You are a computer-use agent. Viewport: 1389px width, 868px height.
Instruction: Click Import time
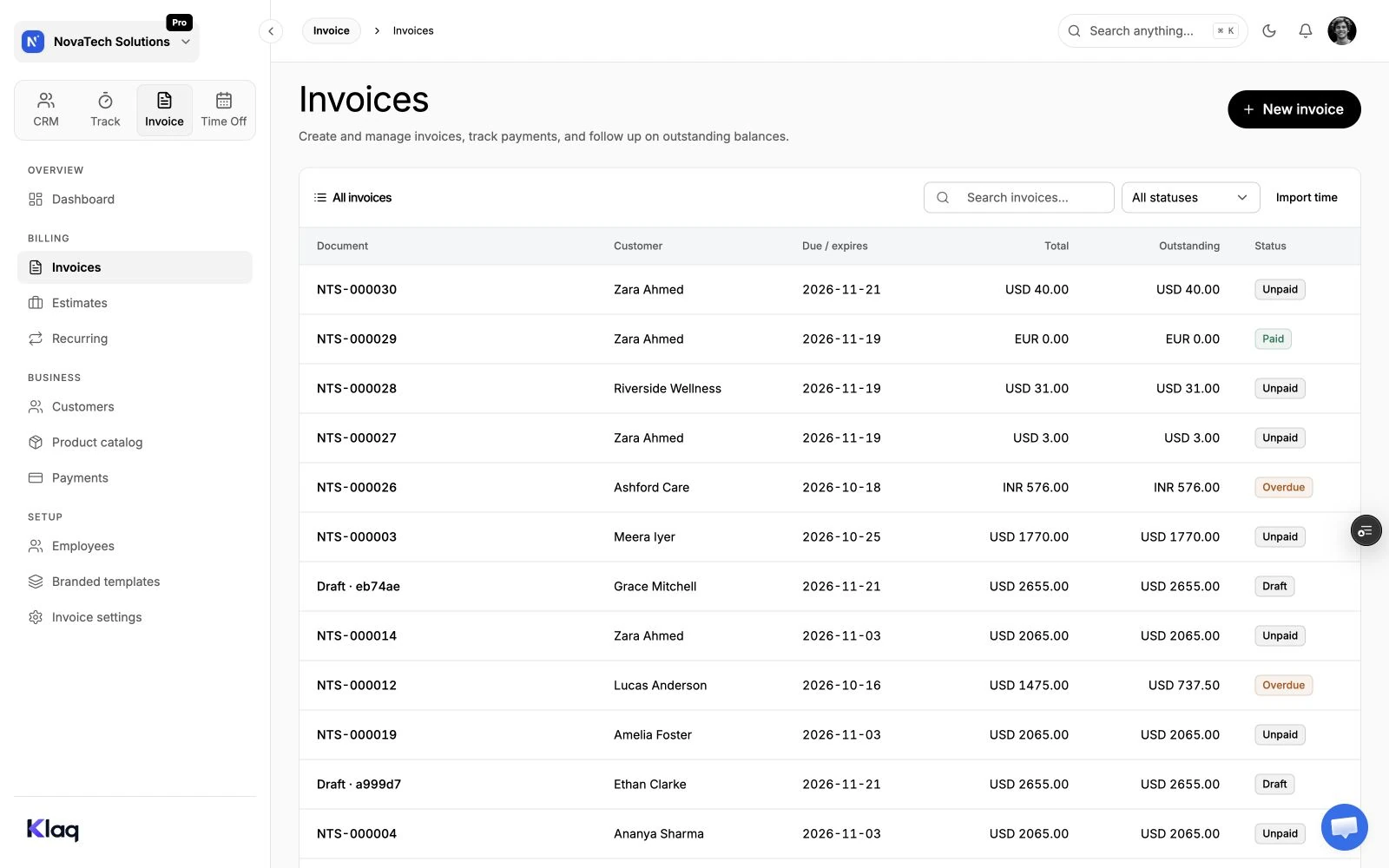[x=1307, y=198]
